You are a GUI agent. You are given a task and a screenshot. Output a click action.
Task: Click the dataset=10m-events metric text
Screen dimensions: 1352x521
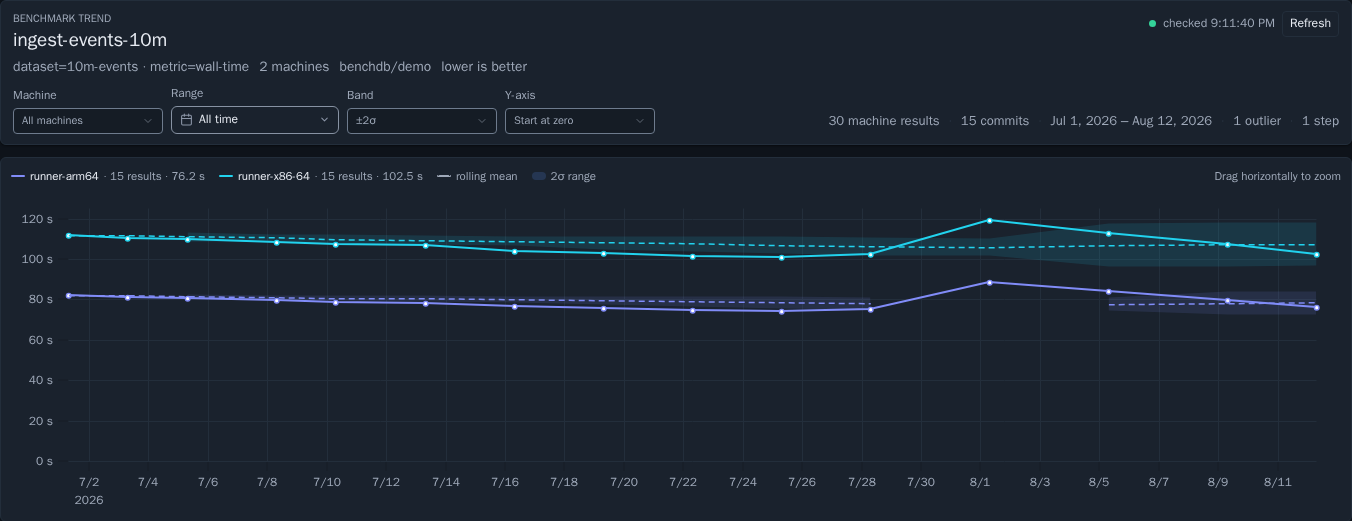tap(131, 66)
